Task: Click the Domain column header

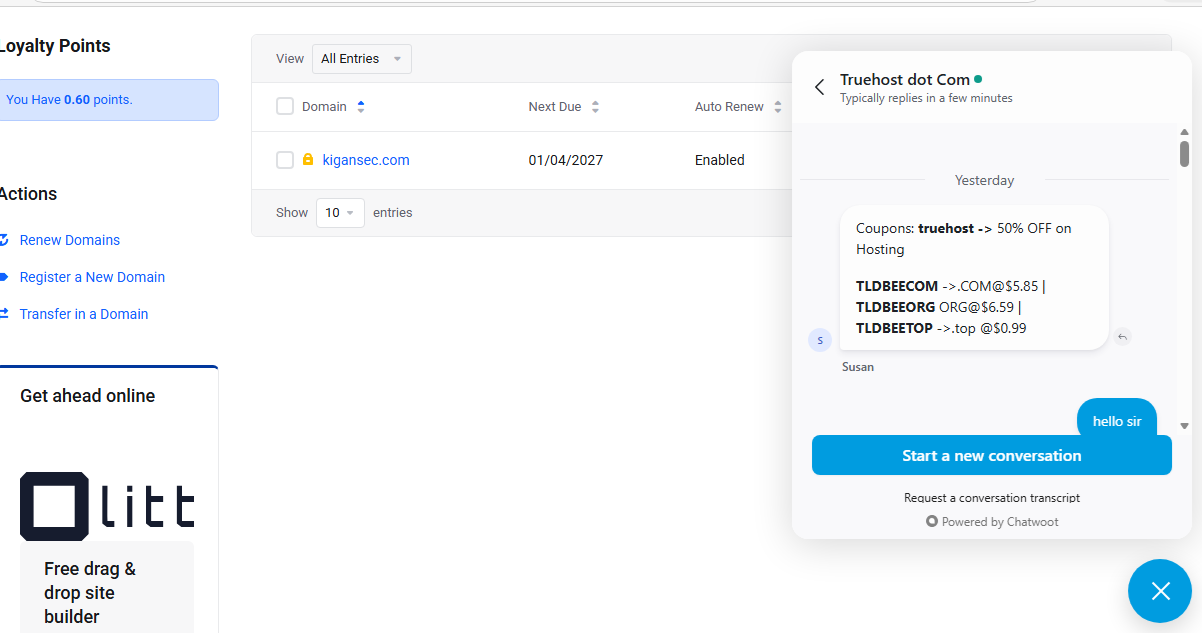Action: pyautogui.click(x=324, y=107)
